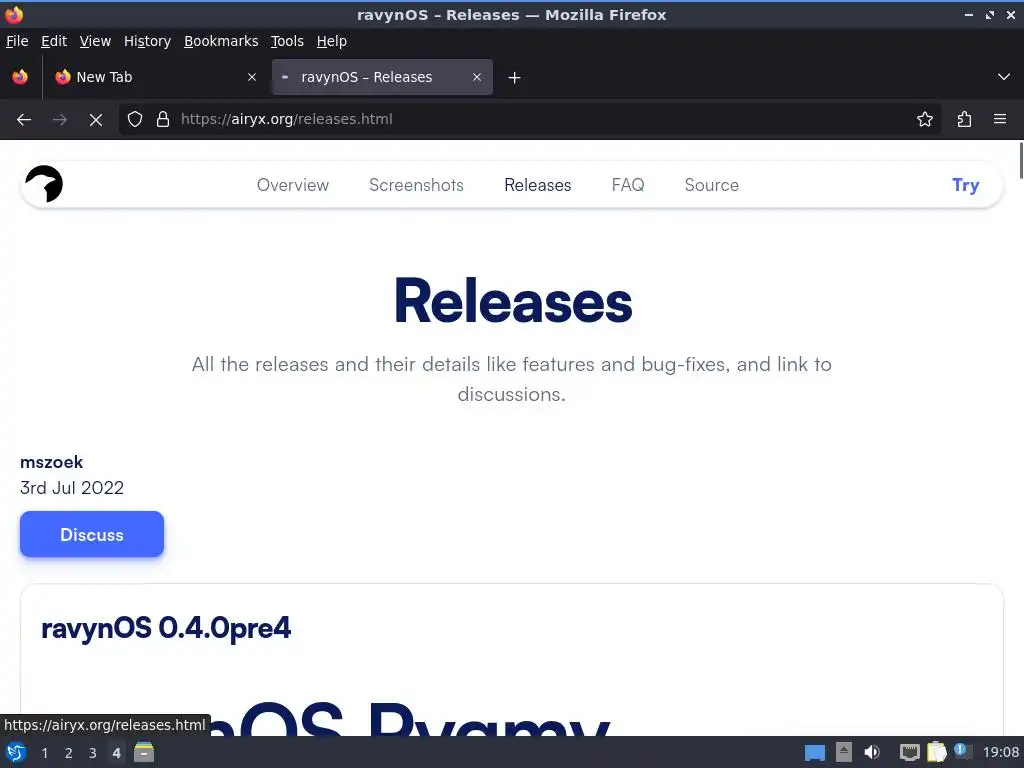
Task: Click the 19:08 clock
Action: 1001,752
